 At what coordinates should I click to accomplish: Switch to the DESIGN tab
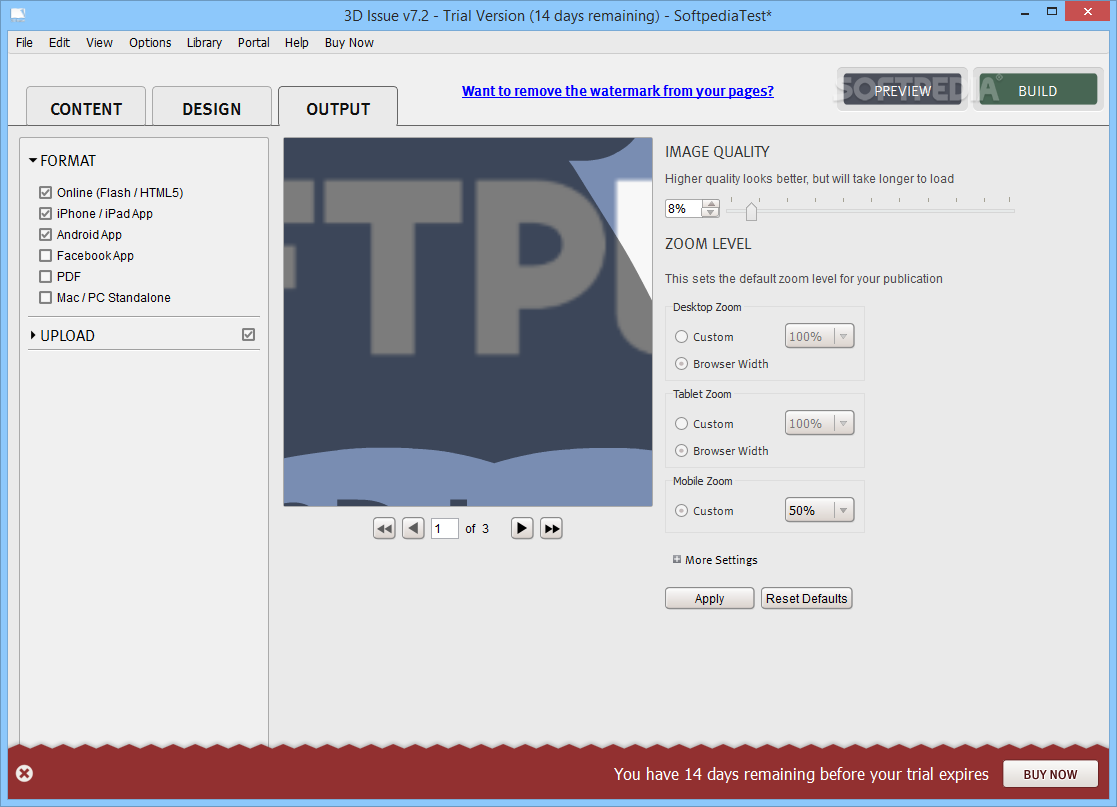(212, 107)
